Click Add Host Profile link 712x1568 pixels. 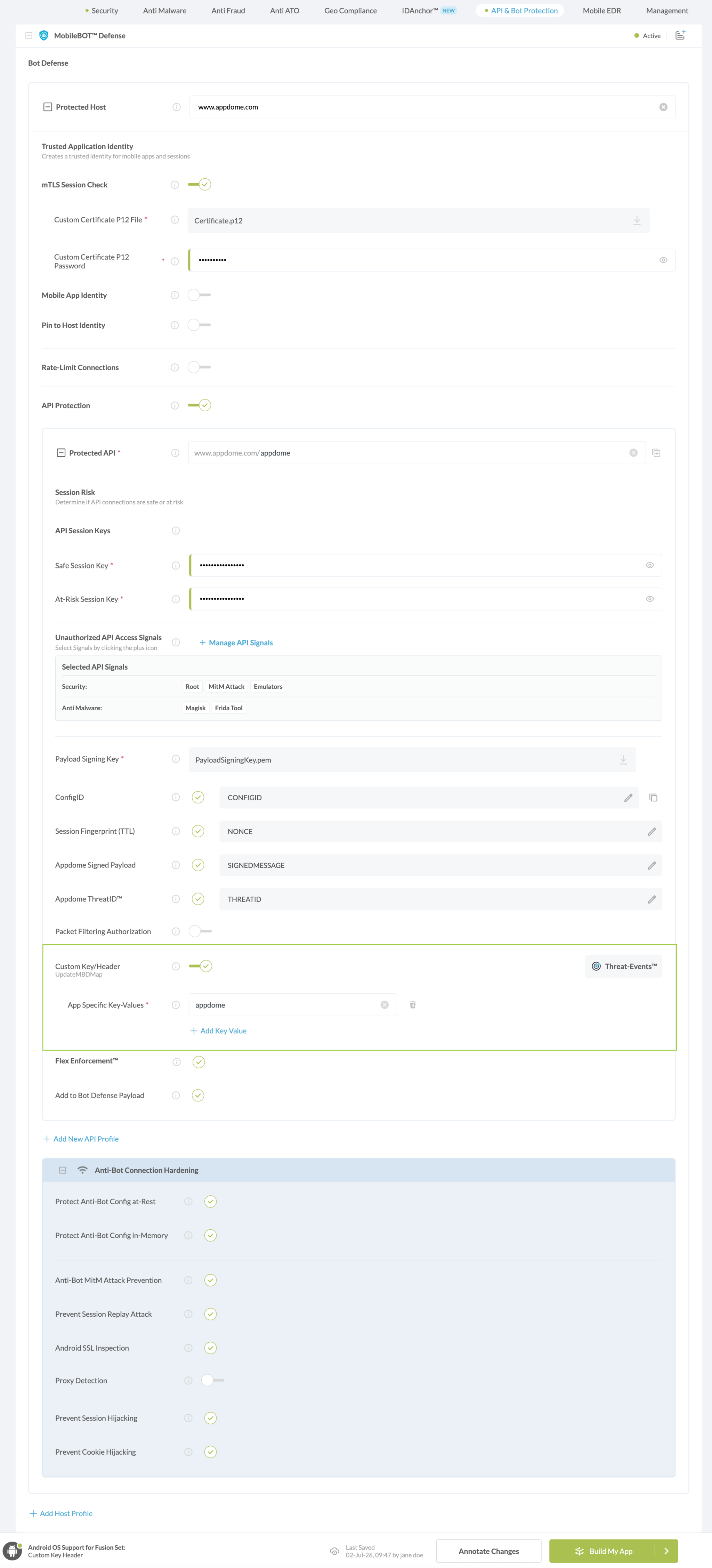coord(62,1513)
